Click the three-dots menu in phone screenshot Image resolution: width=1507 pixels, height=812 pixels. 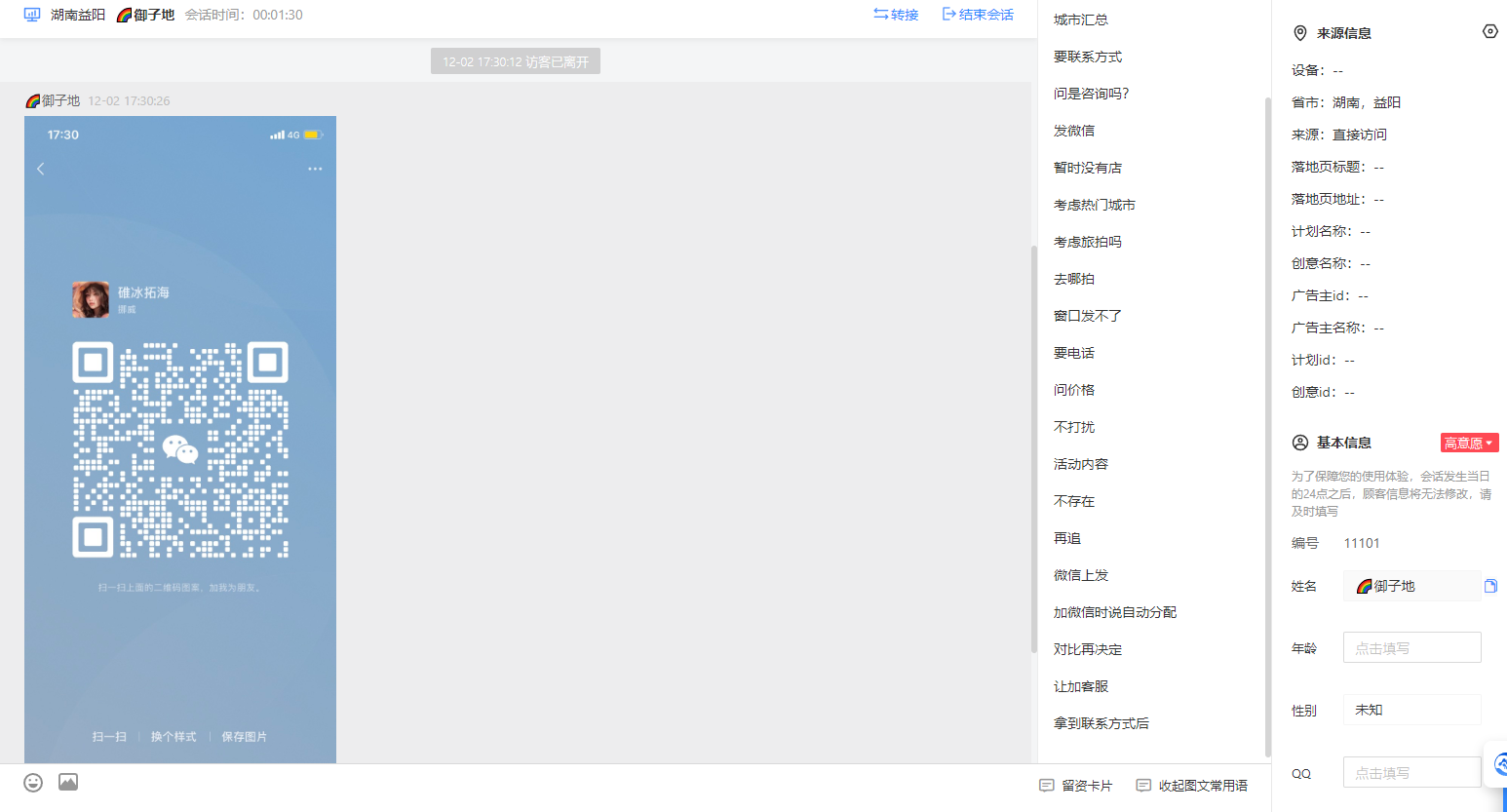pyautogui.click(x=315, y=169)
